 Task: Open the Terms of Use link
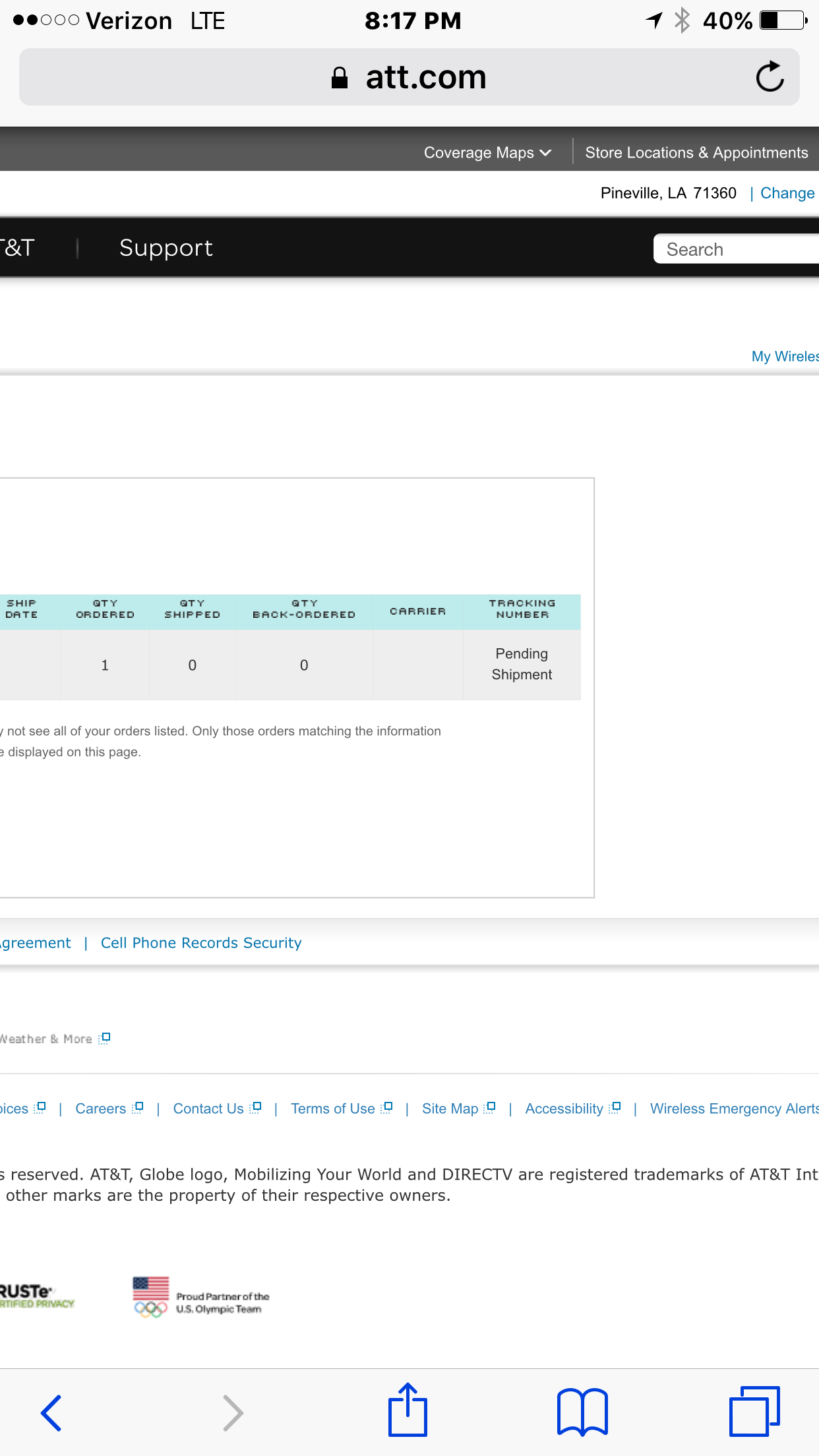pos(333,1108)
